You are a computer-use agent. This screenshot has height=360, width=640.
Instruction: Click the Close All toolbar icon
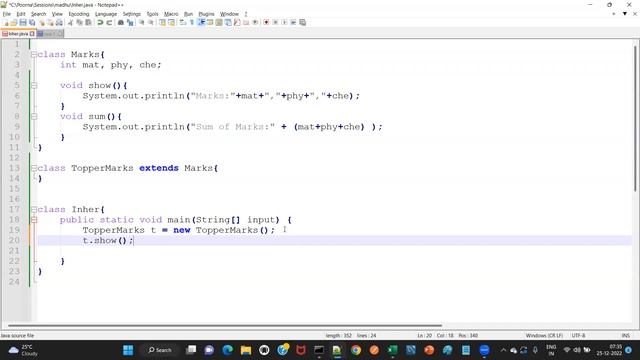click(x=51, y=23)
